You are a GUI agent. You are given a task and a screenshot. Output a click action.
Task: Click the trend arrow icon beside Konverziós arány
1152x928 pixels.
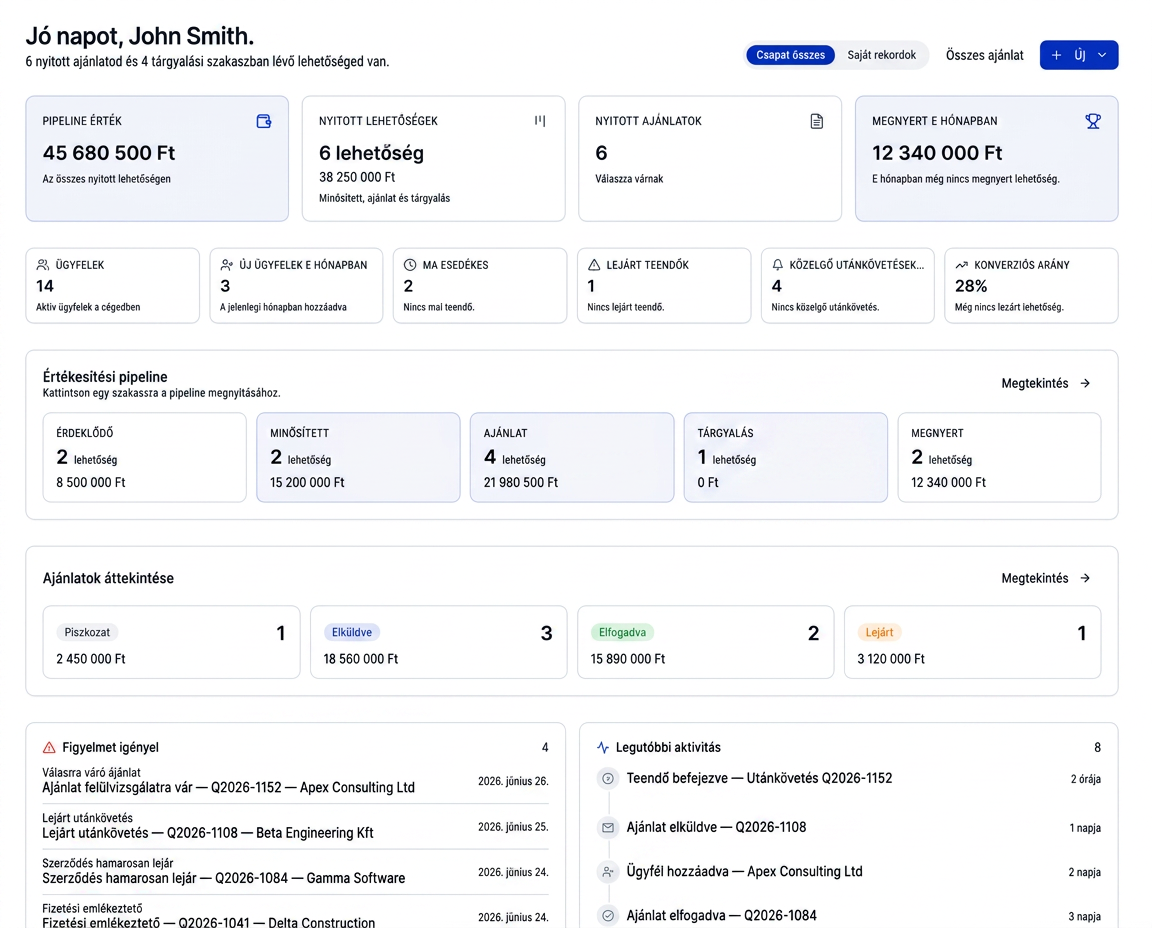point(961,265)
